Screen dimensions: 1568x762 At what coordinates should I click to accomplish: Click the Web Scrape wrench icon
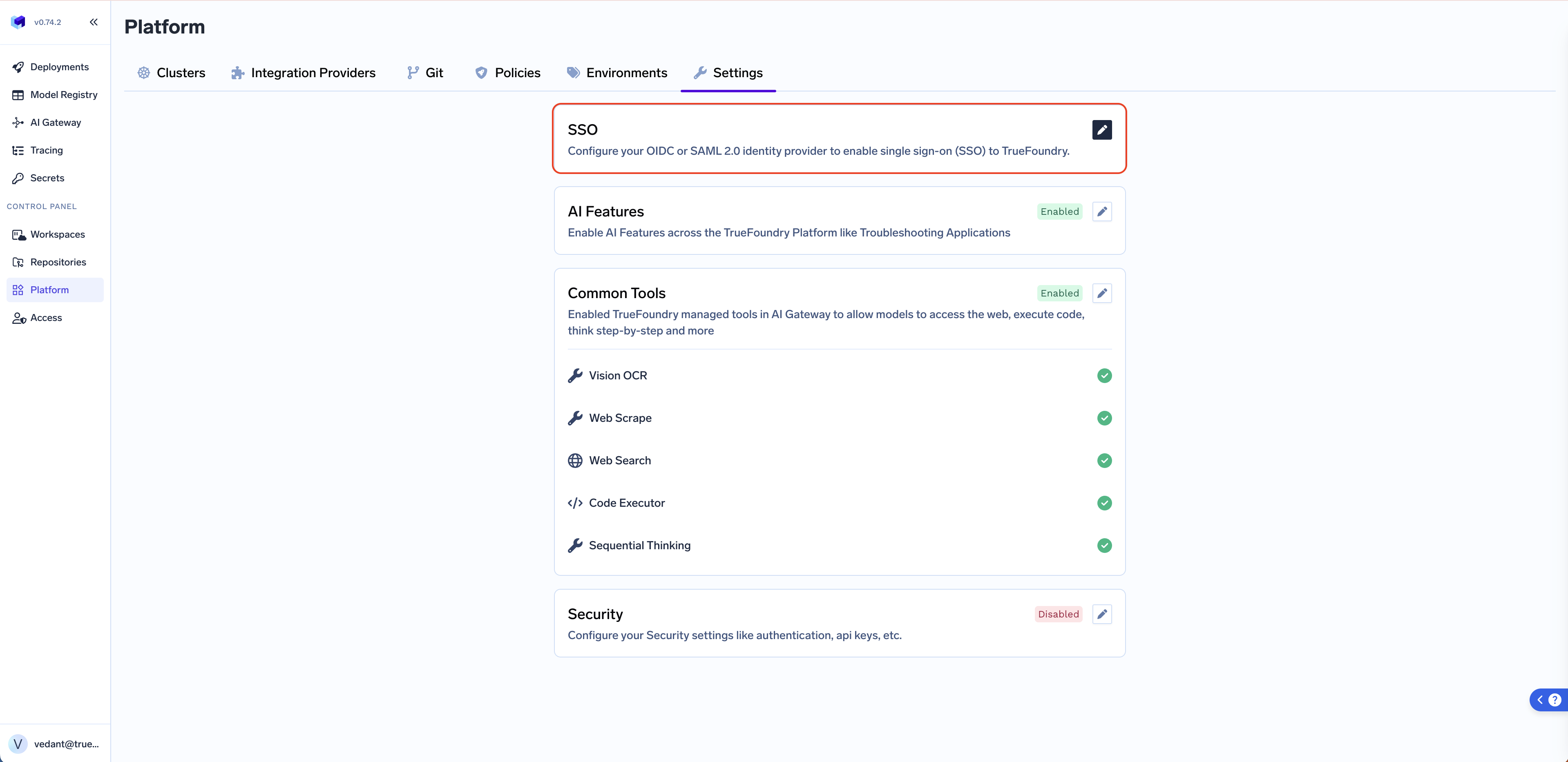[x=575, y=418]
